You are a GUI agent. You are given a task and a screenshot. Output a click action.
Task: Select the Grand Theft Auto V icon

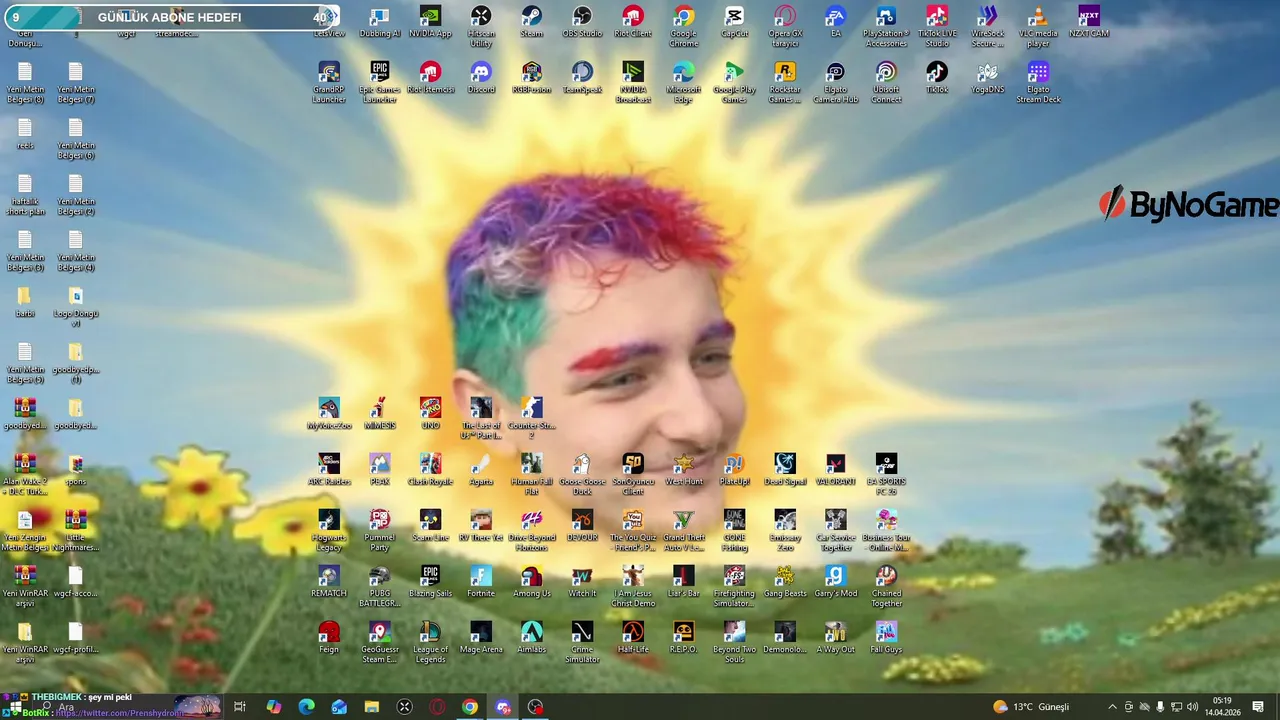click(683, 531)
